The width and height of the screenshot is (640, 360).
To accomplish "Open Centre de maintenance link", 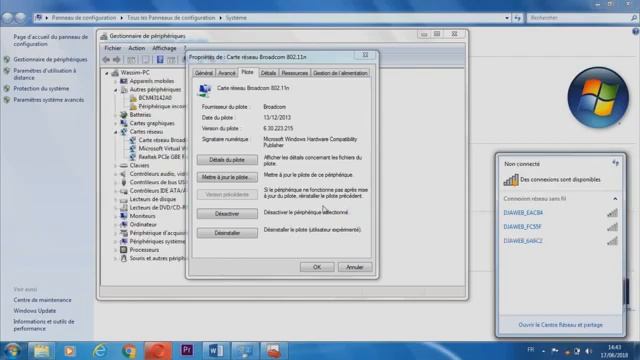I will point(42,300).
